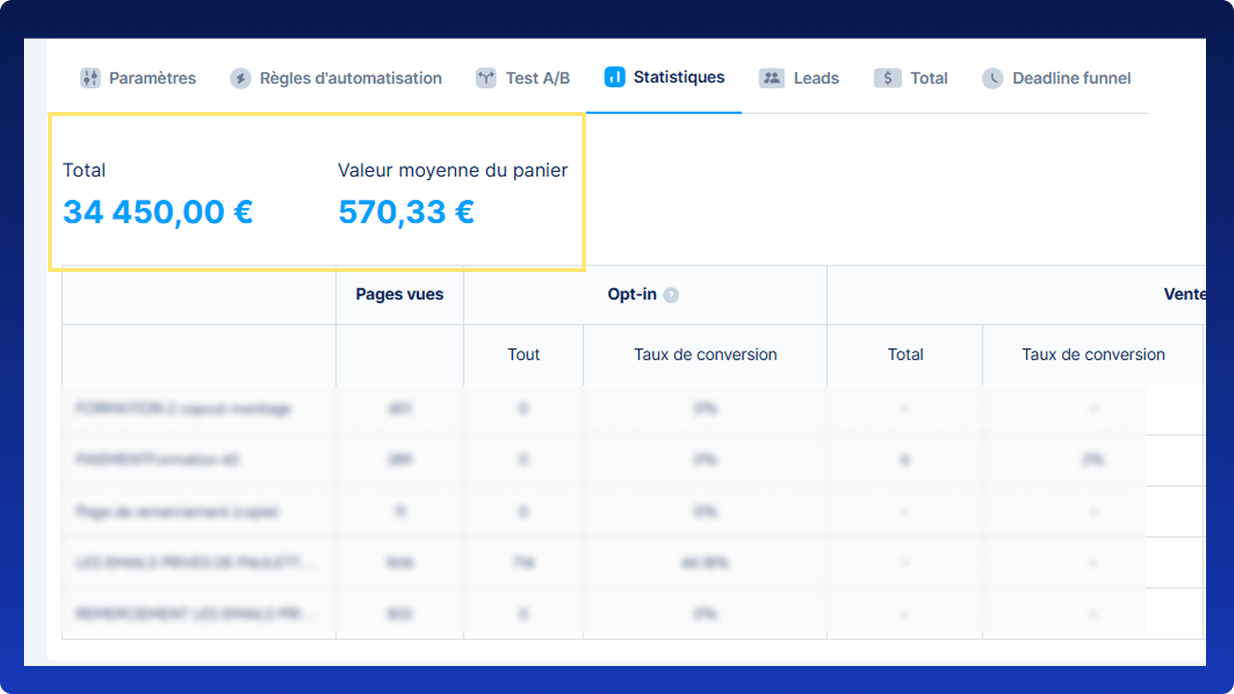Click the 34 450,00 € total amount
The width and height of the screenshot is (1234, 694).
click(158, 212)
